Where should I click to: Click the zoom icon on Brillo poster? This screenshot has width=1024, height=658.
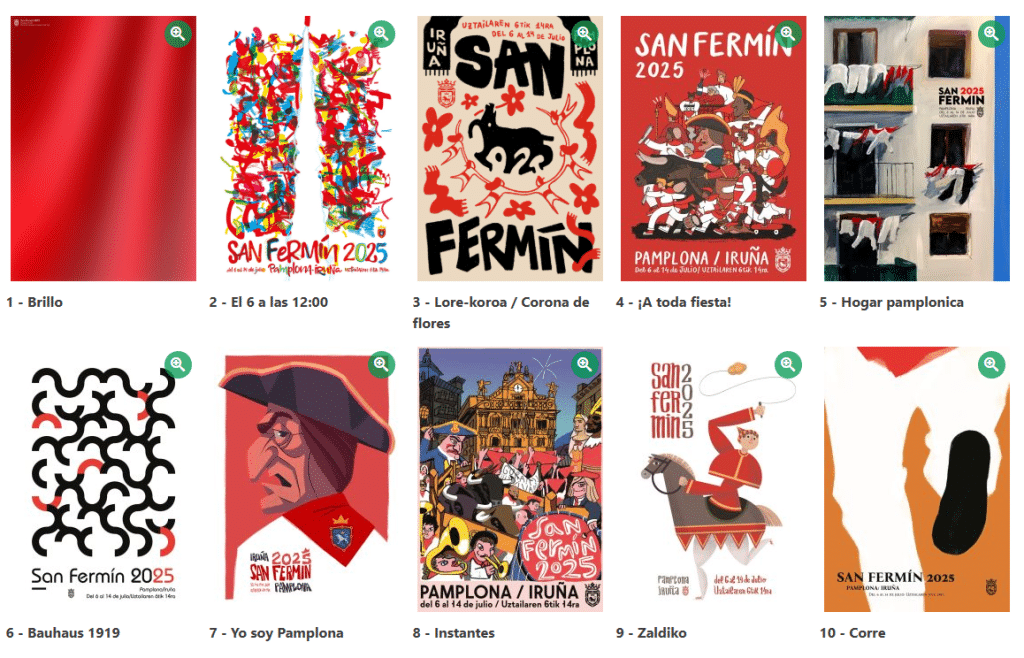point(178,33)
